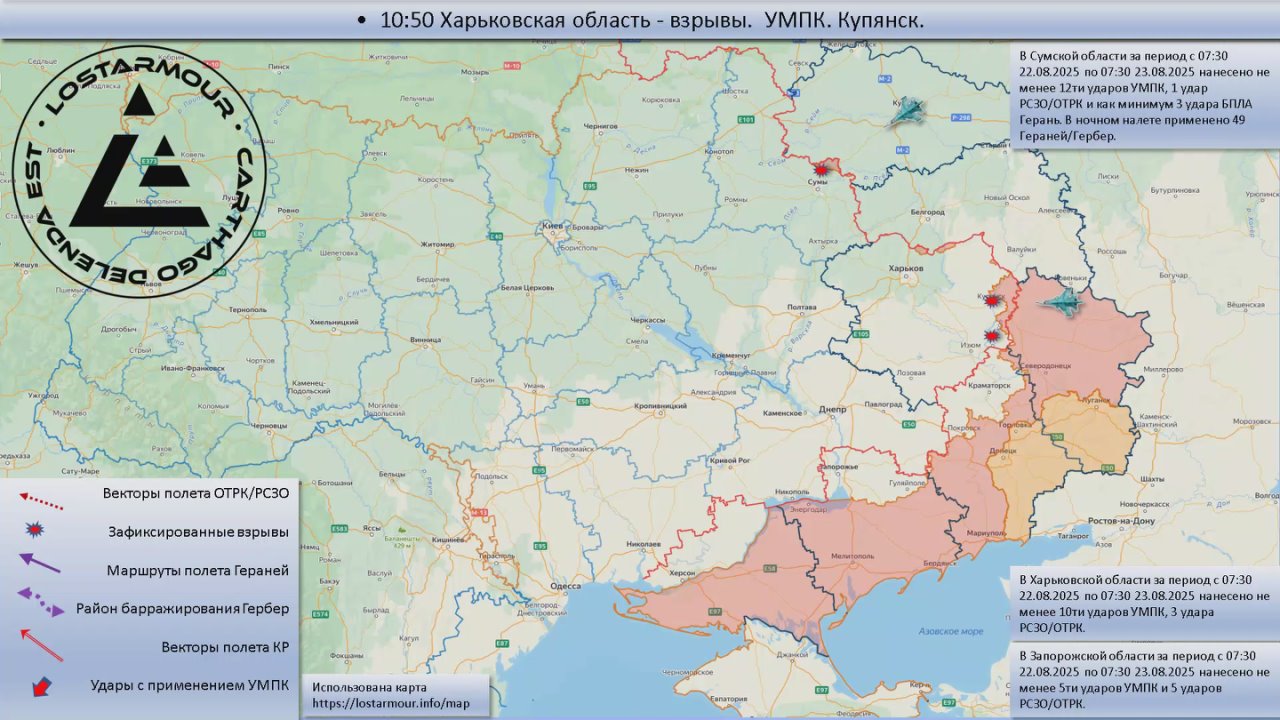Viewport: 1280px width, 720px height.
Task: Click the Белая Церковь city label
Action: tap(528, 288)
